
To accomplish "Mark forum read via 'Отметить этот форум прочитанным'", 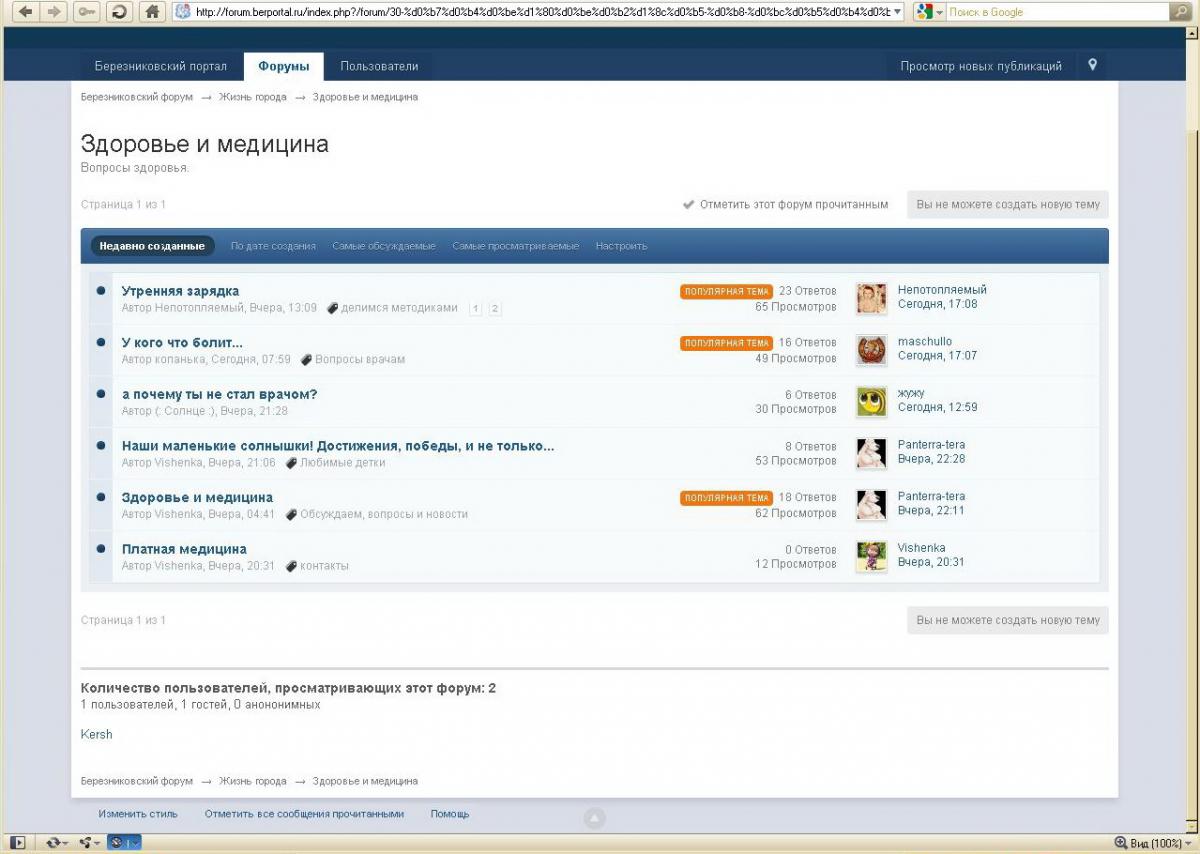I will [x=793, y=205].
